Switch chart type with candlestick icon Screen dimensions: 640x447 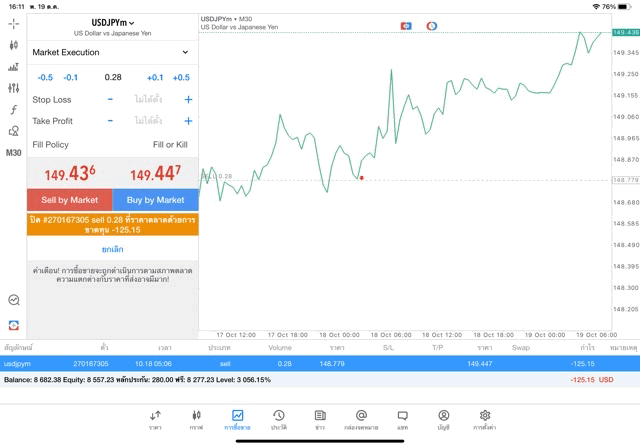13,45
